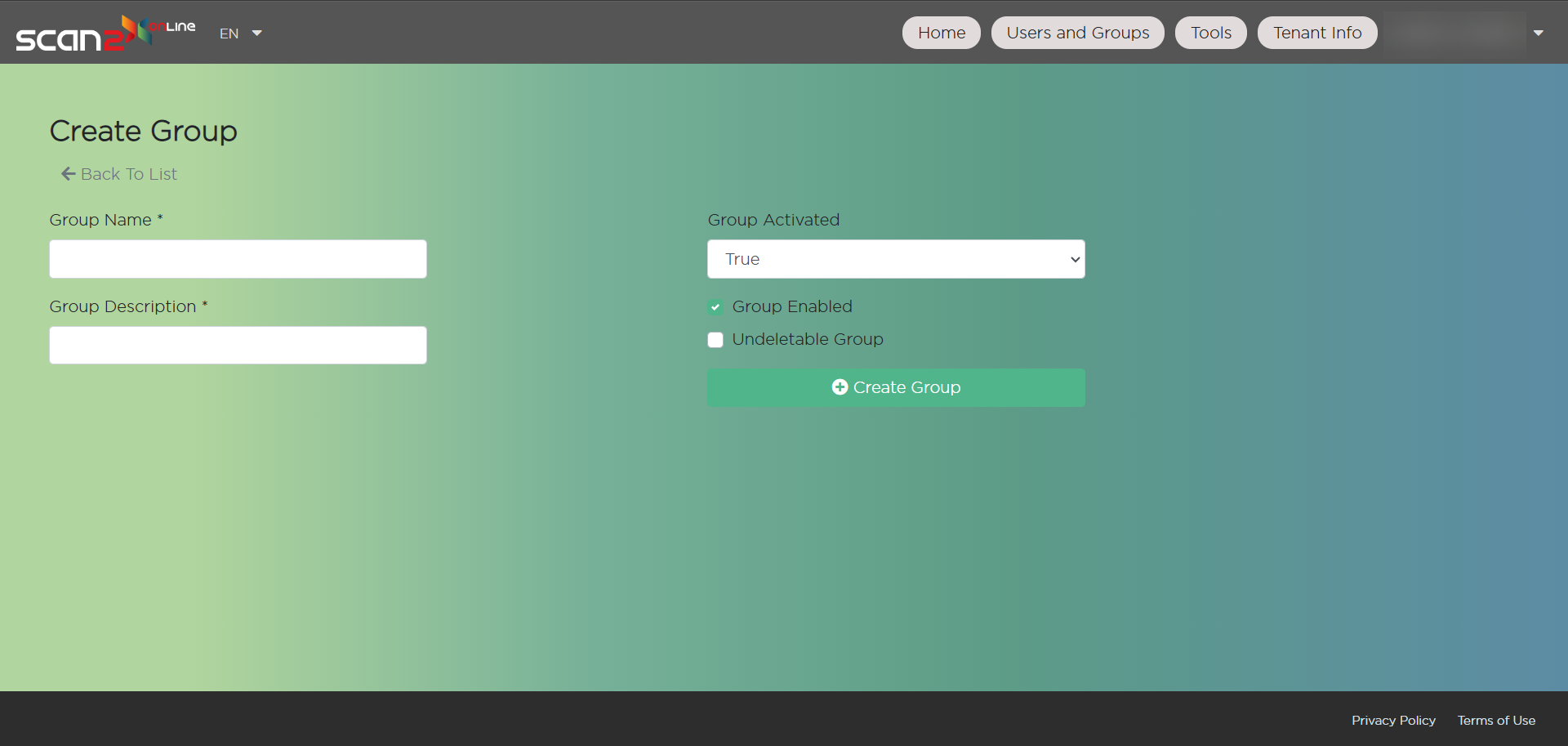Click into the Group Description field
The height and width of the screenshot is (746, 1568).
click(x=238, y=346)
